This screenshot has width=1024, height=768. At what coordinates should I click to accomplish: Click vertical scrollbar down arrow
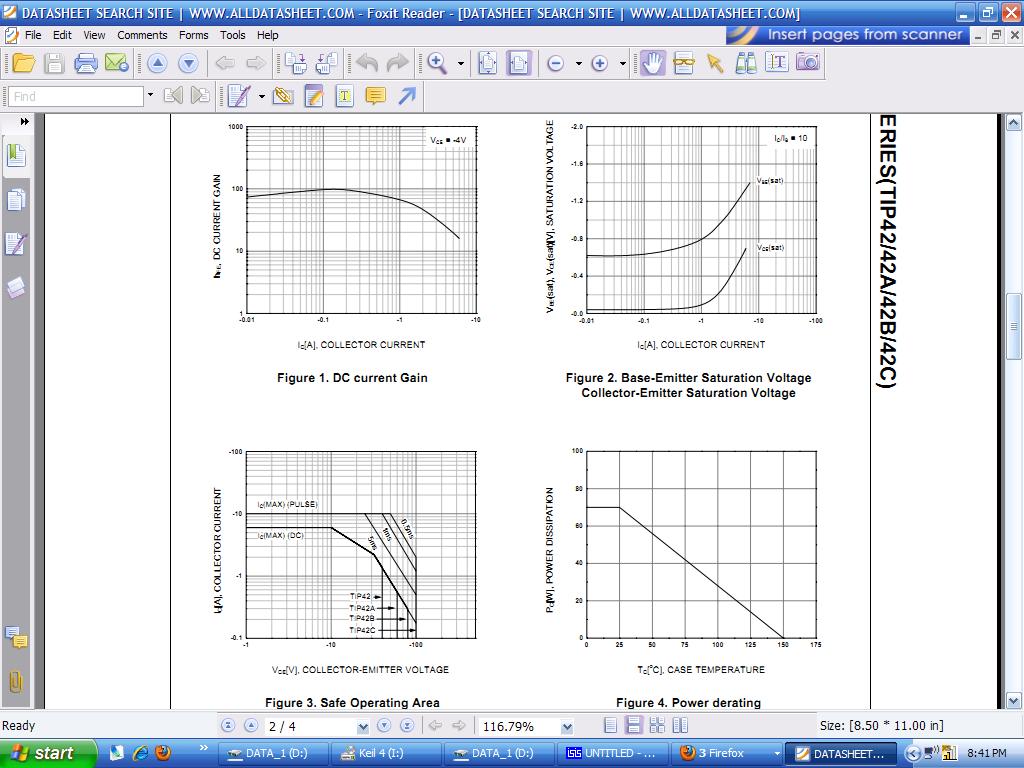tap(1013, 701)
